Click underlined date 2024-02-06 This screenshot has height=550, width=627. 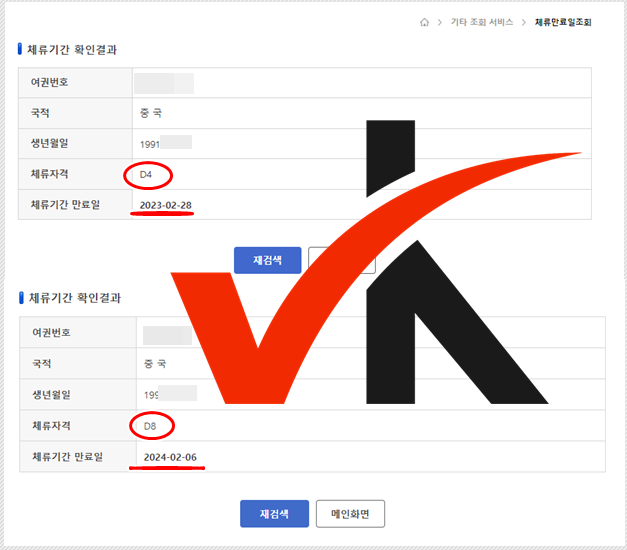click(x=170, y=457)
